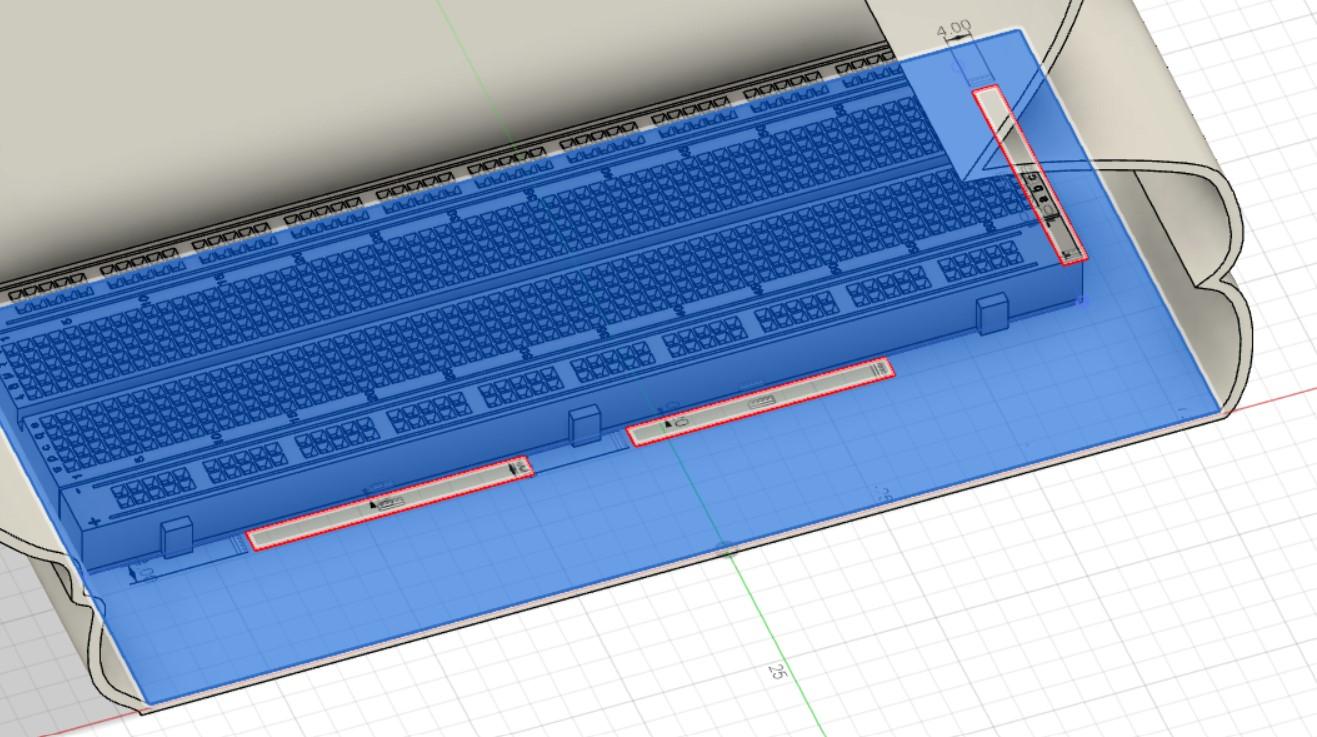The image size is (1317, 737).
Task: Click the constraint glyph inside the middle slot
Action: click(762, 402)
